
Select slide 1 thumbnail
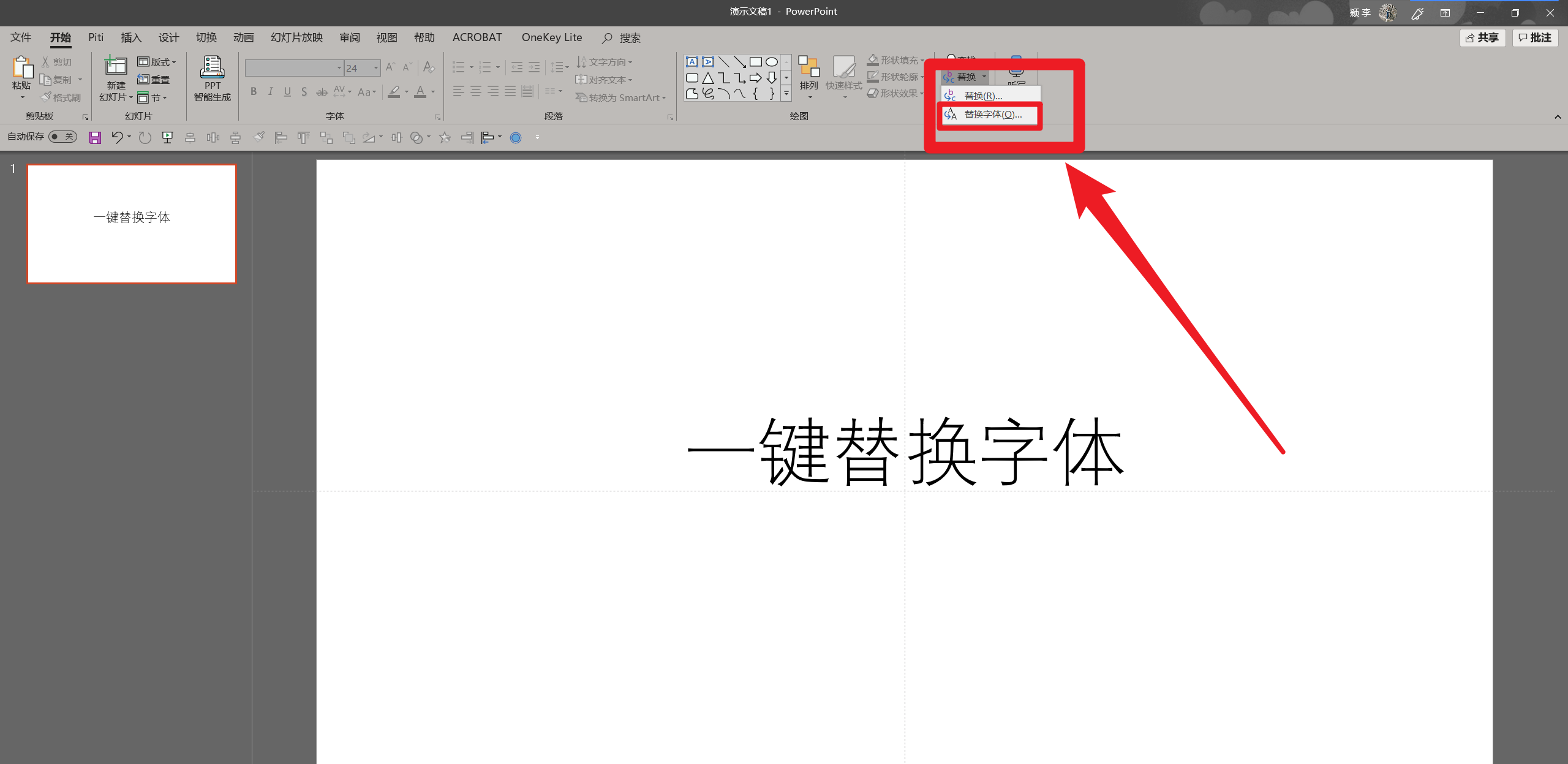pos(132,224)
